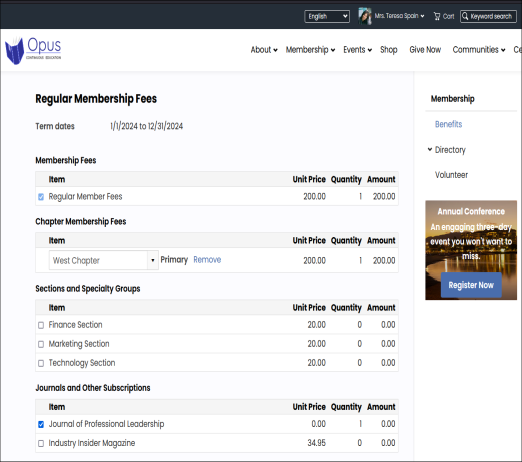Viewport: 522px width, 462px height.
Task: Click the Keyword search field
Action: click(x=488, y=16)
